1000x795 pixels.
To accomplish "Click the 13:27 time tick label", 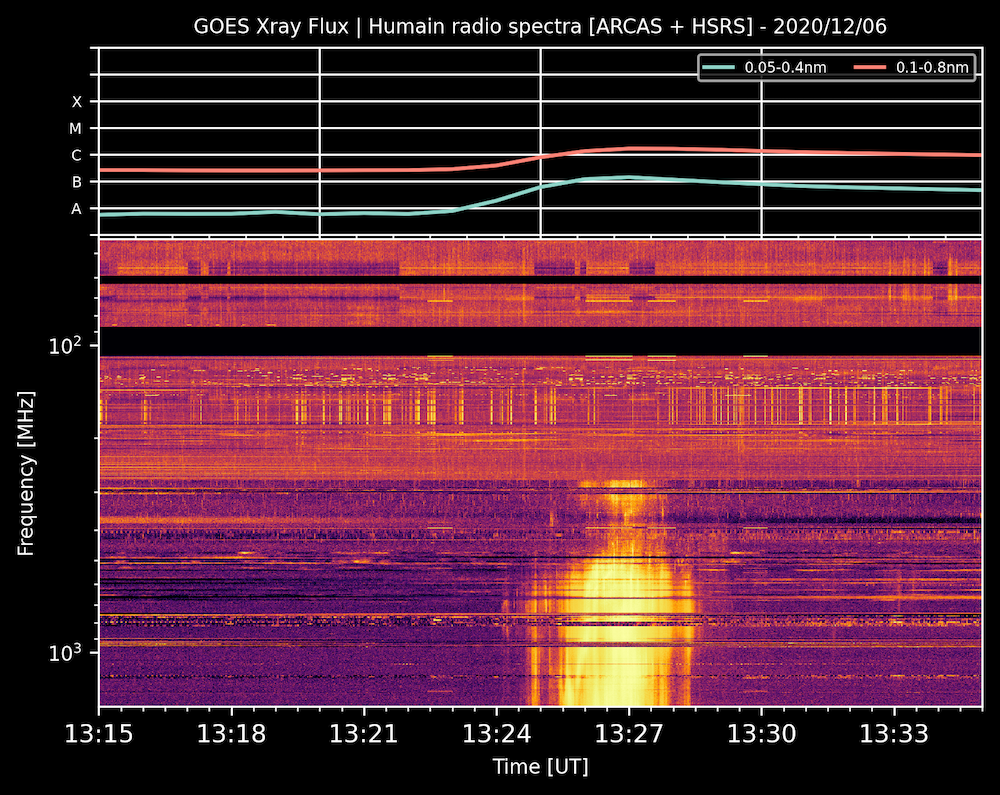I will pyautogui.click(x=629, y=734).
